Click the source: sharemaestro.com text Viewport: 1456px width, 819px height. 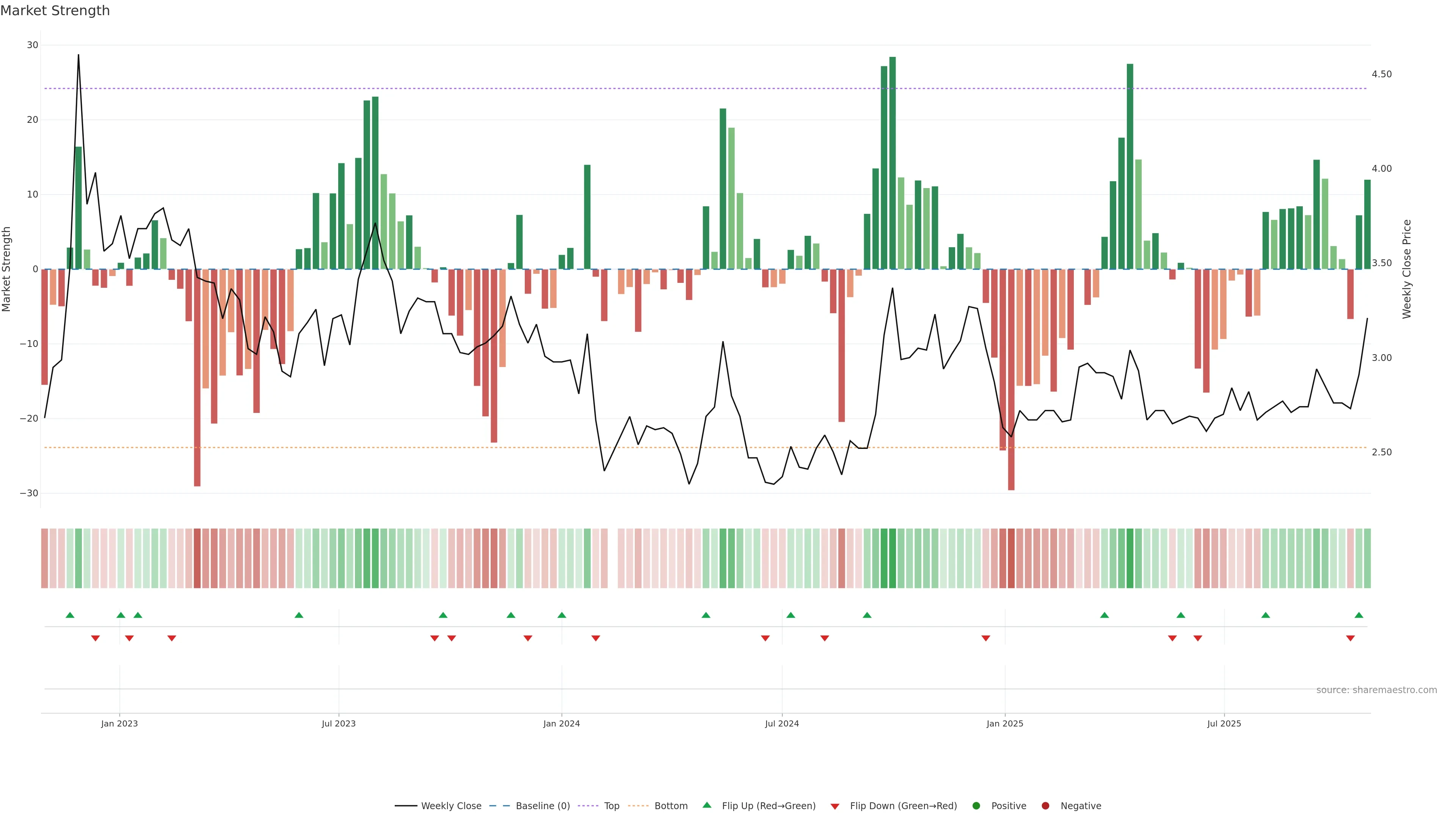click(x=1376, y=690)
